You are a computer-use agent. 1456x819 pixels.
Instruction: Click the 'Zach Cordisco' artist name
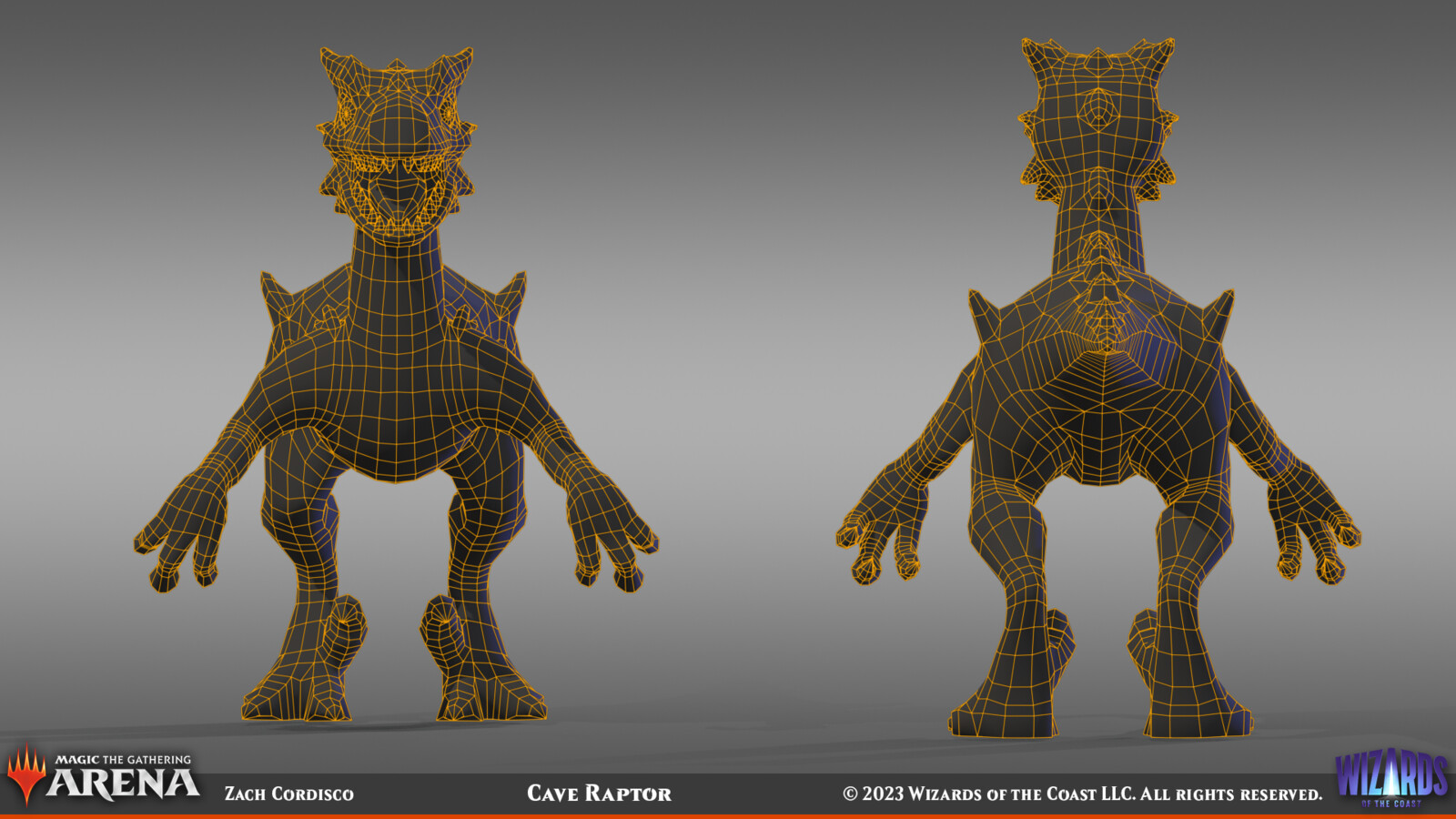(288, 794)
